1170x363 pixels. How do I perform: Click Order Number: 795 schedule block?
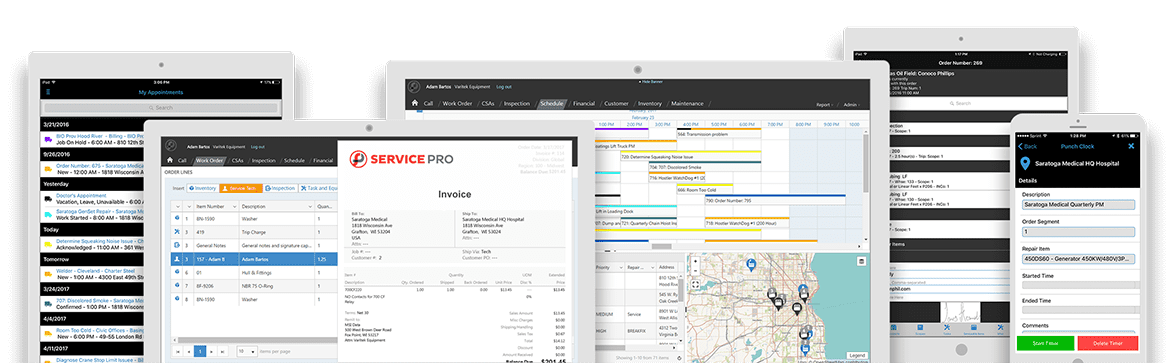(x=775, y=200)
